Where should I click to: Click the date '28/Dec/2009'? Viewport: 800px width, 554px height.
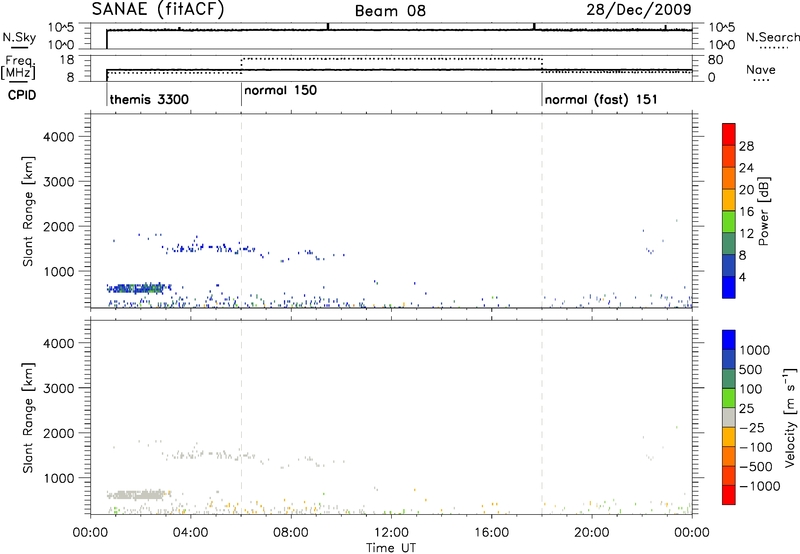[x=639, y=10]
